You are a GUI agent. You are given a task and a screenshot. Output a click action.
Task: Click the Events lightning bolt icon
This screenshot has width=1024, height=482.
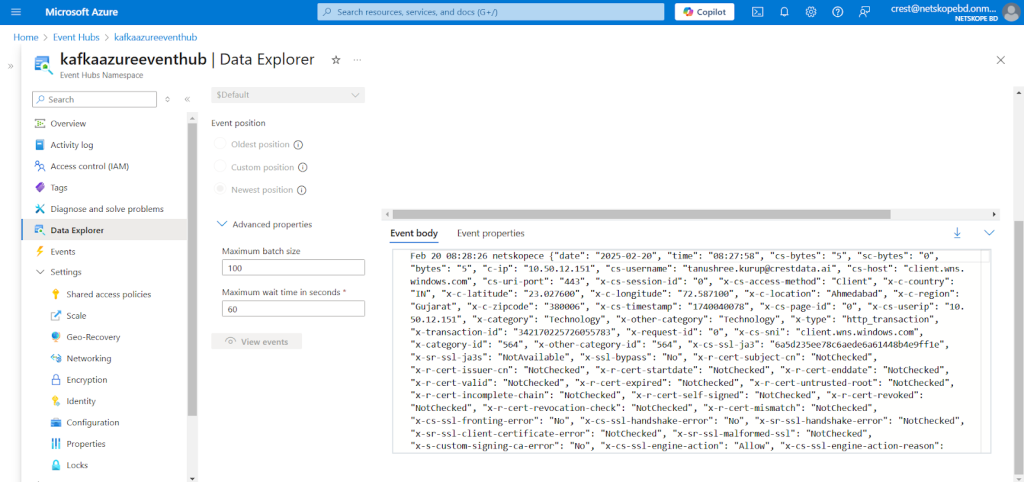click(40, 251)
